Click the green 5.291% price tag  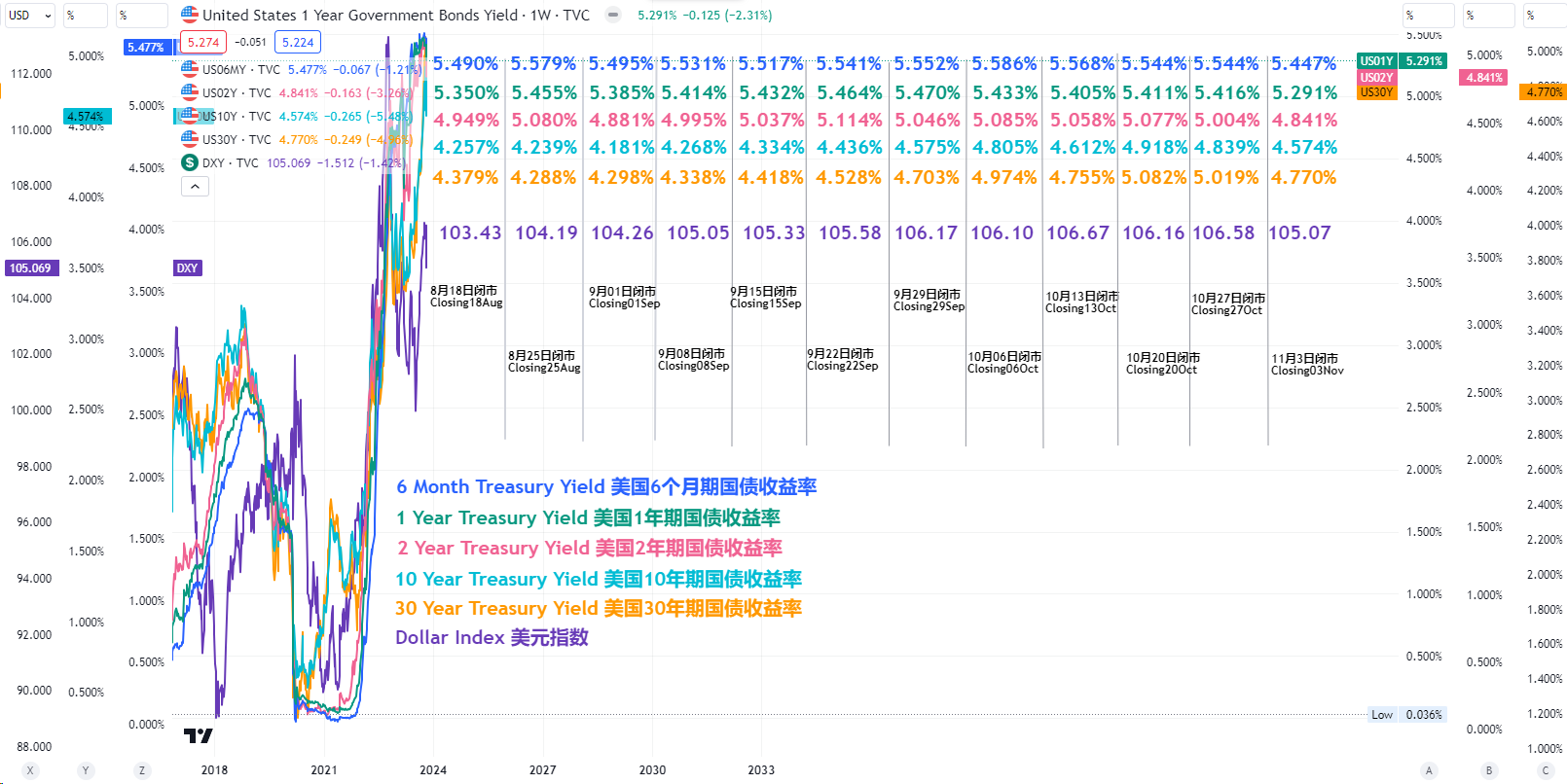click(x=1423, y=60)
